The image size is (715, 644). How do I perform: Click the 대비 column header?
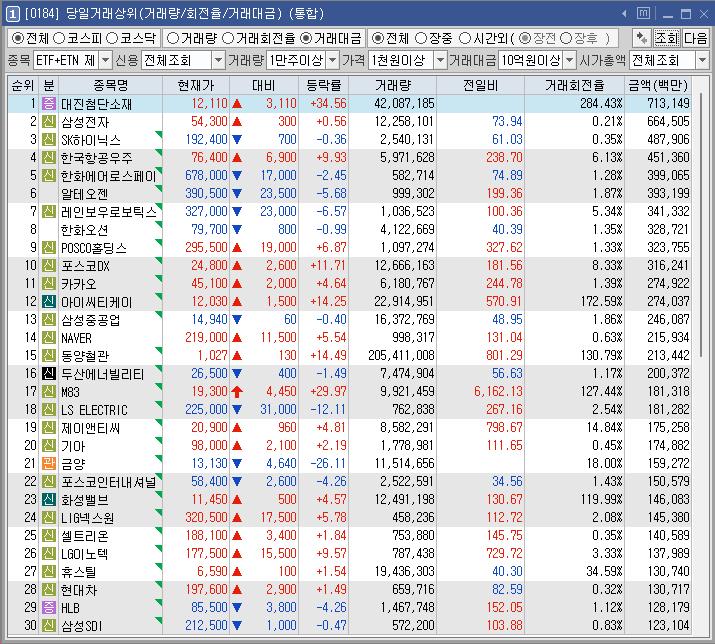point(264,85)
